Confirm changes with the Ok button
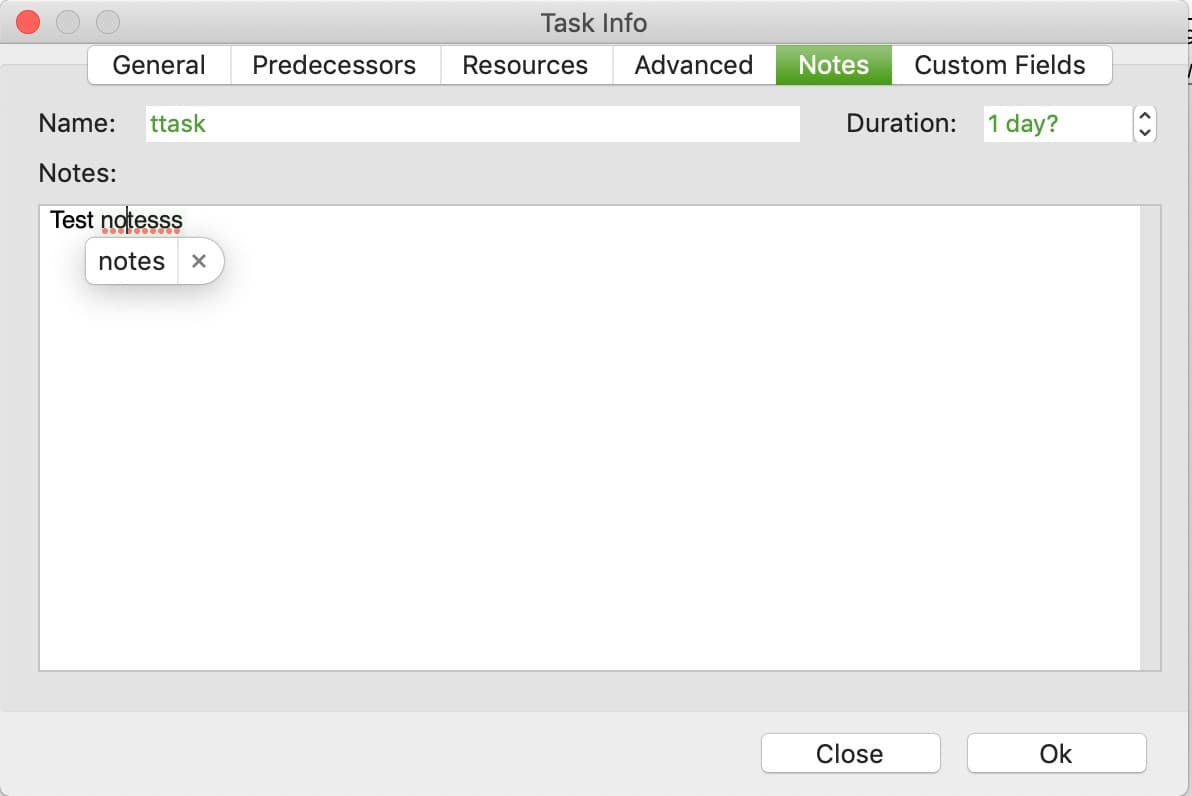Screen dimensions: 1192x796 [1056, 753]
